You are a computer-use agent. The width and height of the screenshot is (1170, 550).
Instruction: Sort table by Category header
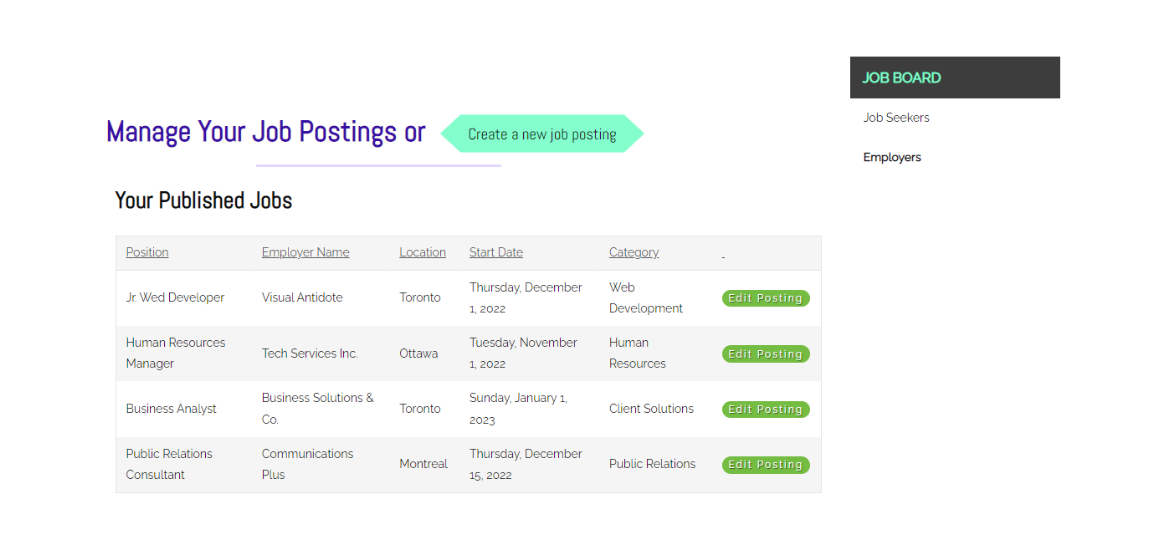coord(634,252)
